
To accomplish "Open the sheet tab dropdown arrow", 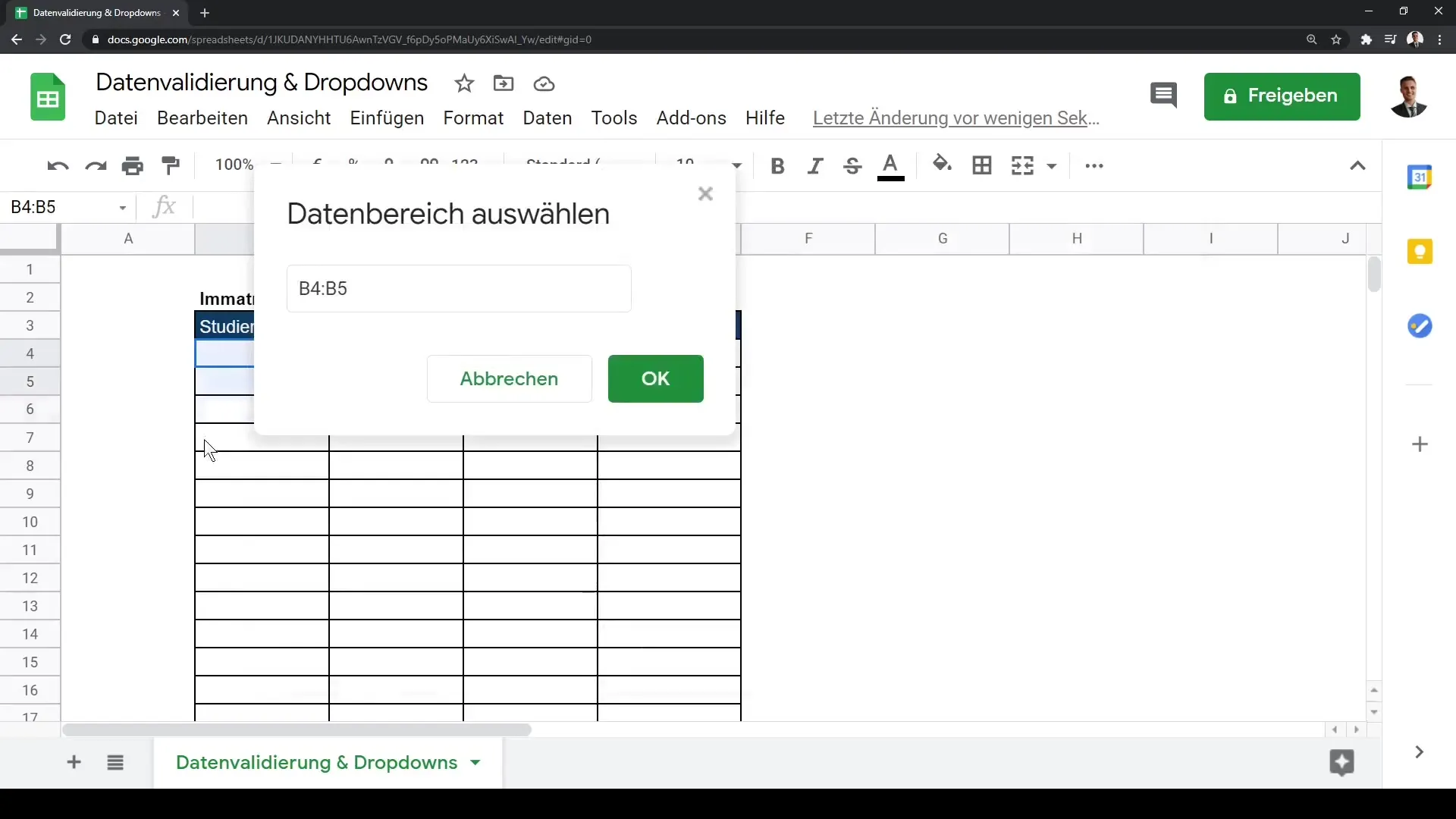I will click(x=475, y=763).
